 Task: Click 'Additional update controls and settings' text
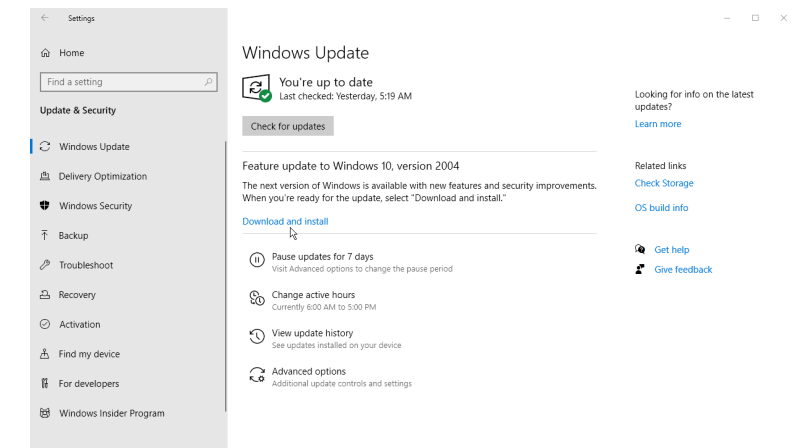pos(342,384)
